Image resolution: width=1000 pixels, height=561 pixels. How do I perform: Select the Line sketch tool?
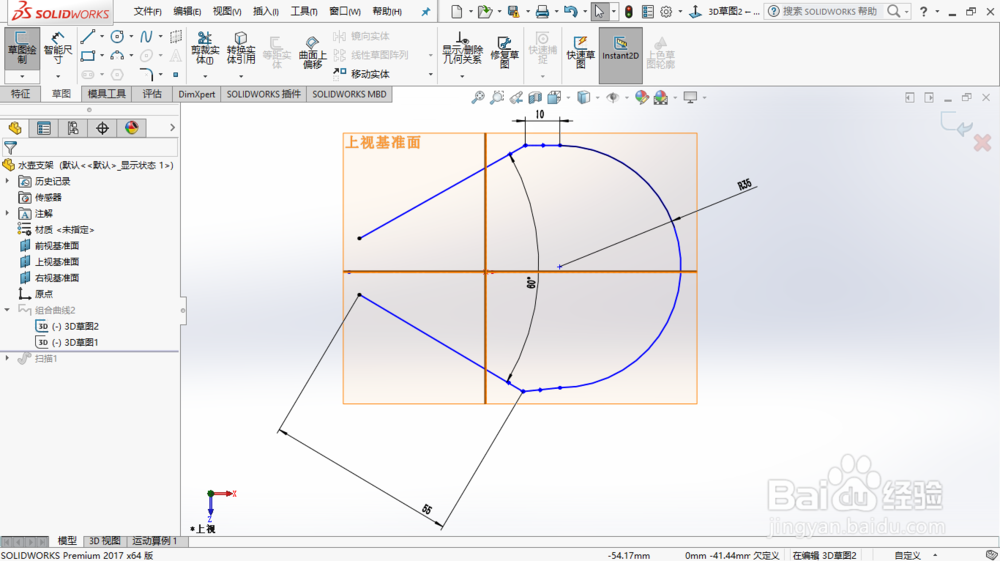[87, 37]
